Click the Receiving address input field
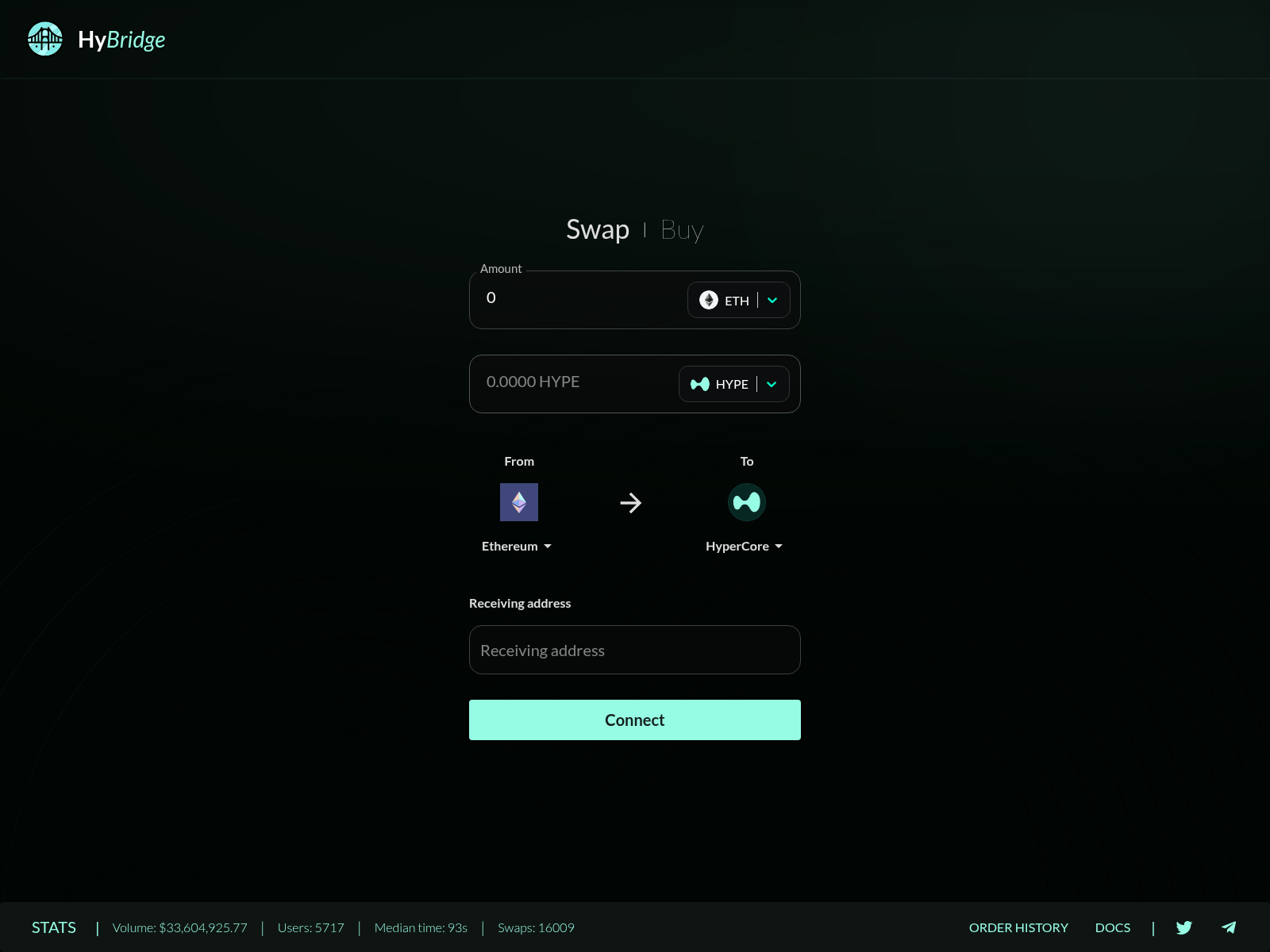 [635, 650]
